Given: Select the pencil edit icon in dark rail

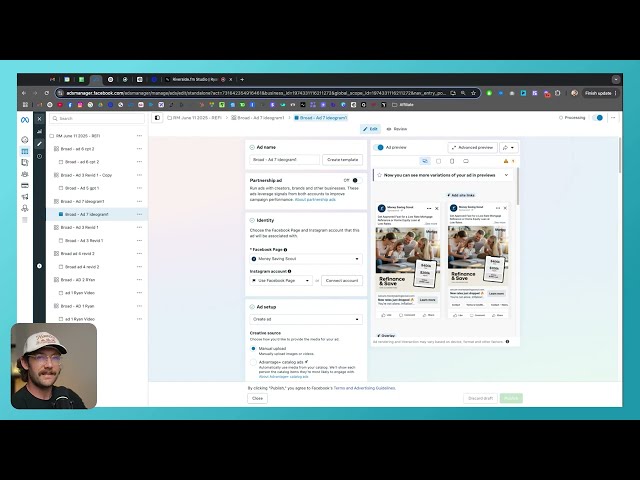Looking at the screenshot, I should point(40,143).
